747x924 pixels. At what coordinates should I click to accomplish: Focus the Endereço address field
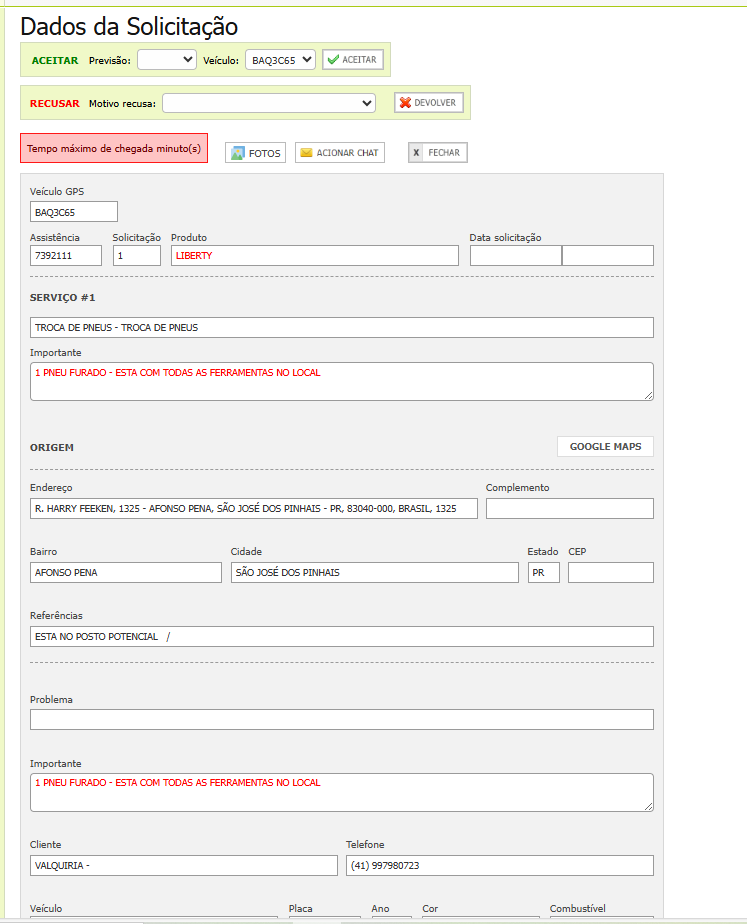(254, 509)
